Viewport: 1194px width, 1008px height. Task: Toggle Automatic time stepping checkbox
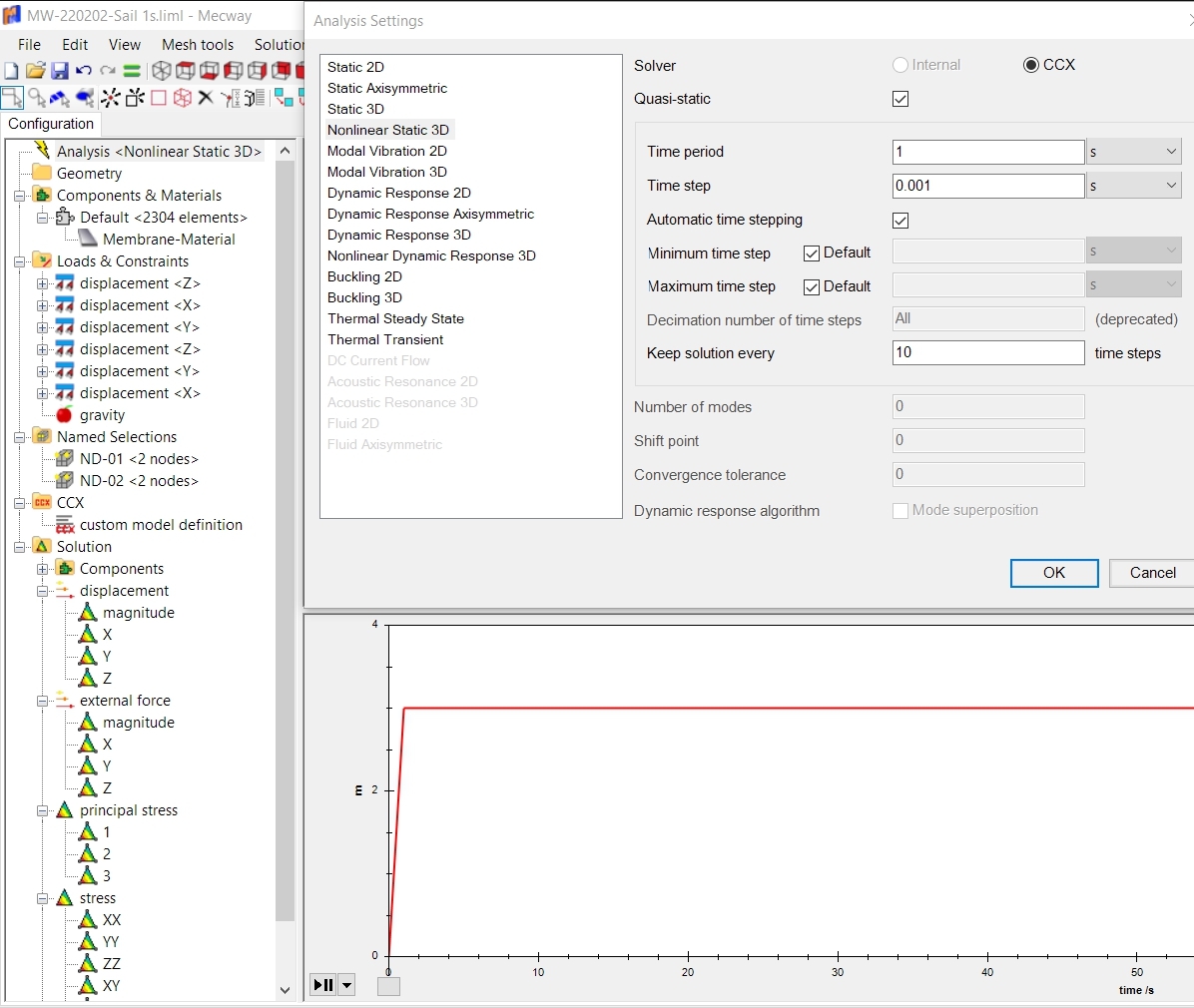(x=900, y=221)
